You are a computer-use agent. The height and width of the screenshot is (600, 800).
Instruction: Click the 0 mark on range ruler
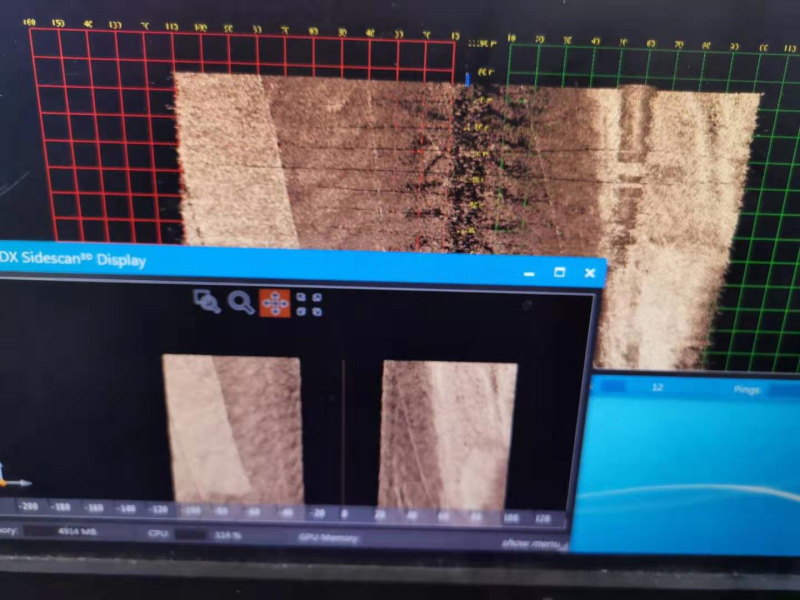(343, 514)
